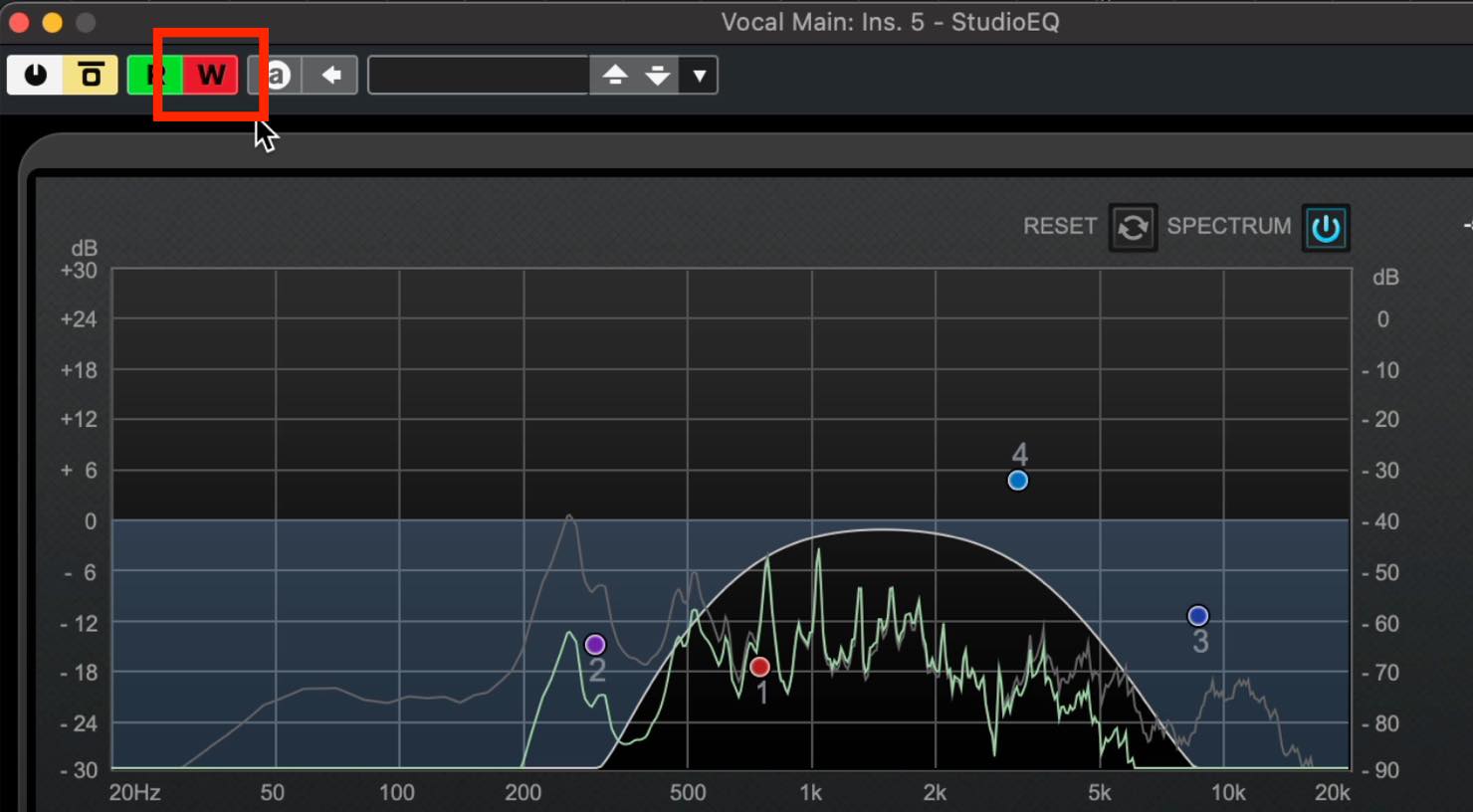Select EQ band 1 red node
This screenshot has width=1473, height=812.
click(759, 667)
